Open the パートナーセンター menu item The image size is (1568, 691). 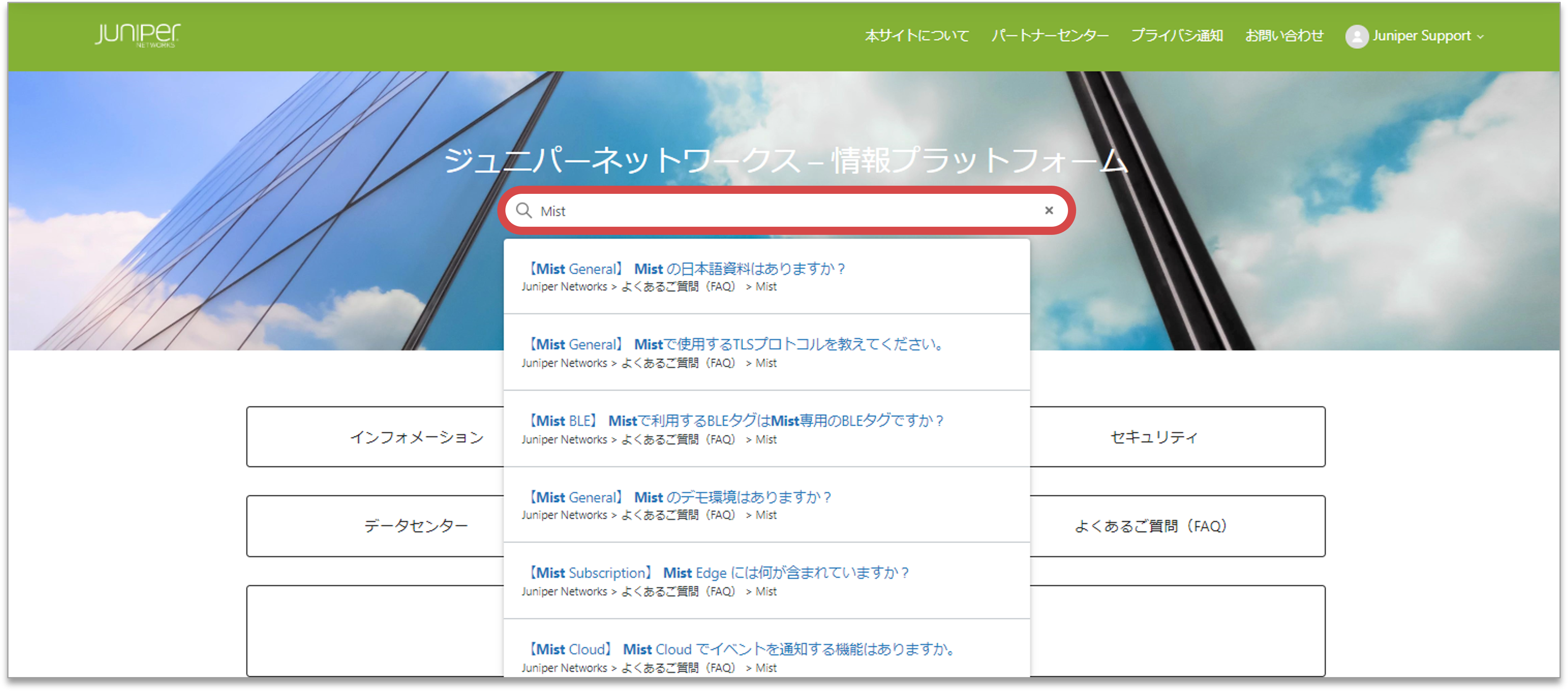[x=1050, y=35]
